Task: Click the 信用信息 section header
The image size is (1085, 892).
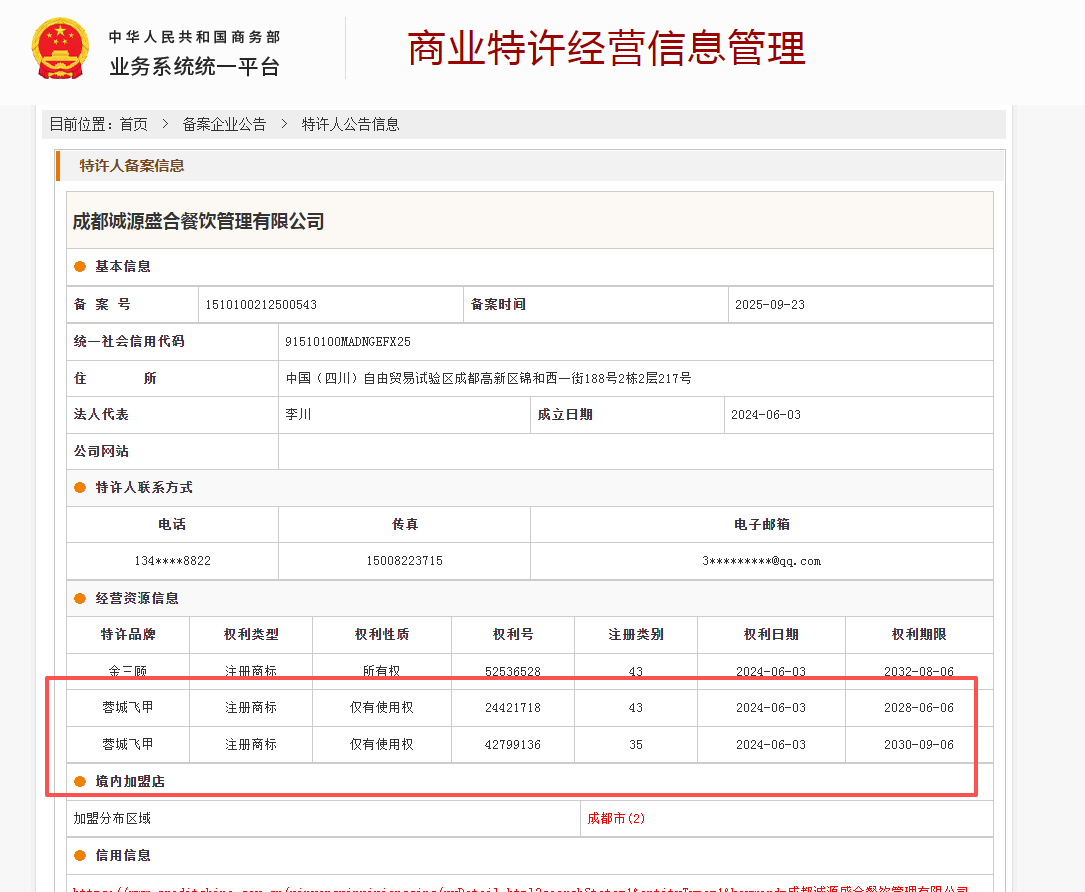Action: 122,855
